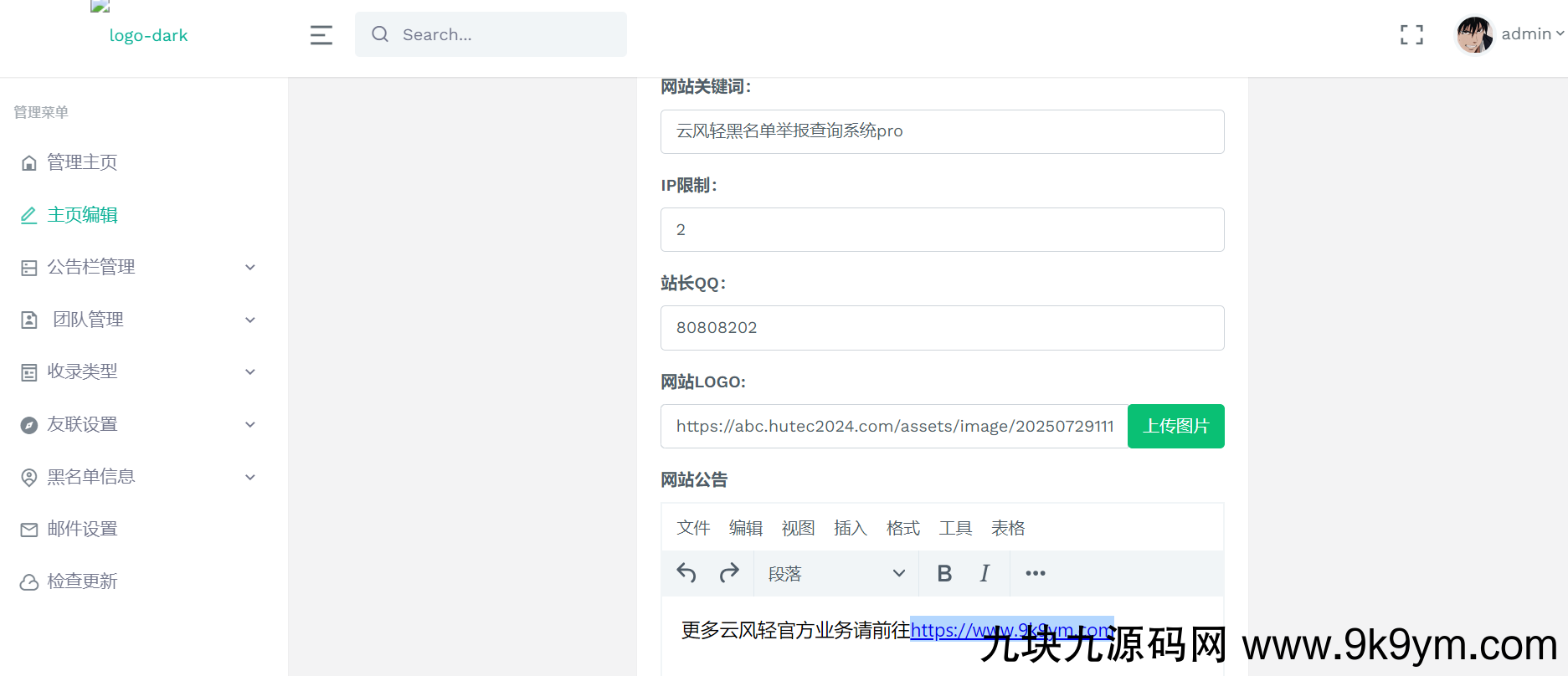This screenshot has width=1568, height=676.
Task: Expand the 公告栏管理 sidebar submenu
Action: [x=138, y=267]
